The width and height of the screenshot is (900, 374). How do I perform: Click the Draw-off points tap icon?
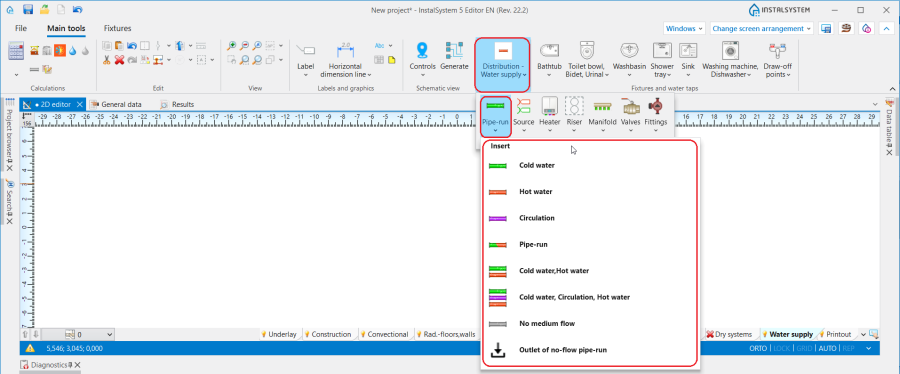coord(777,50)
